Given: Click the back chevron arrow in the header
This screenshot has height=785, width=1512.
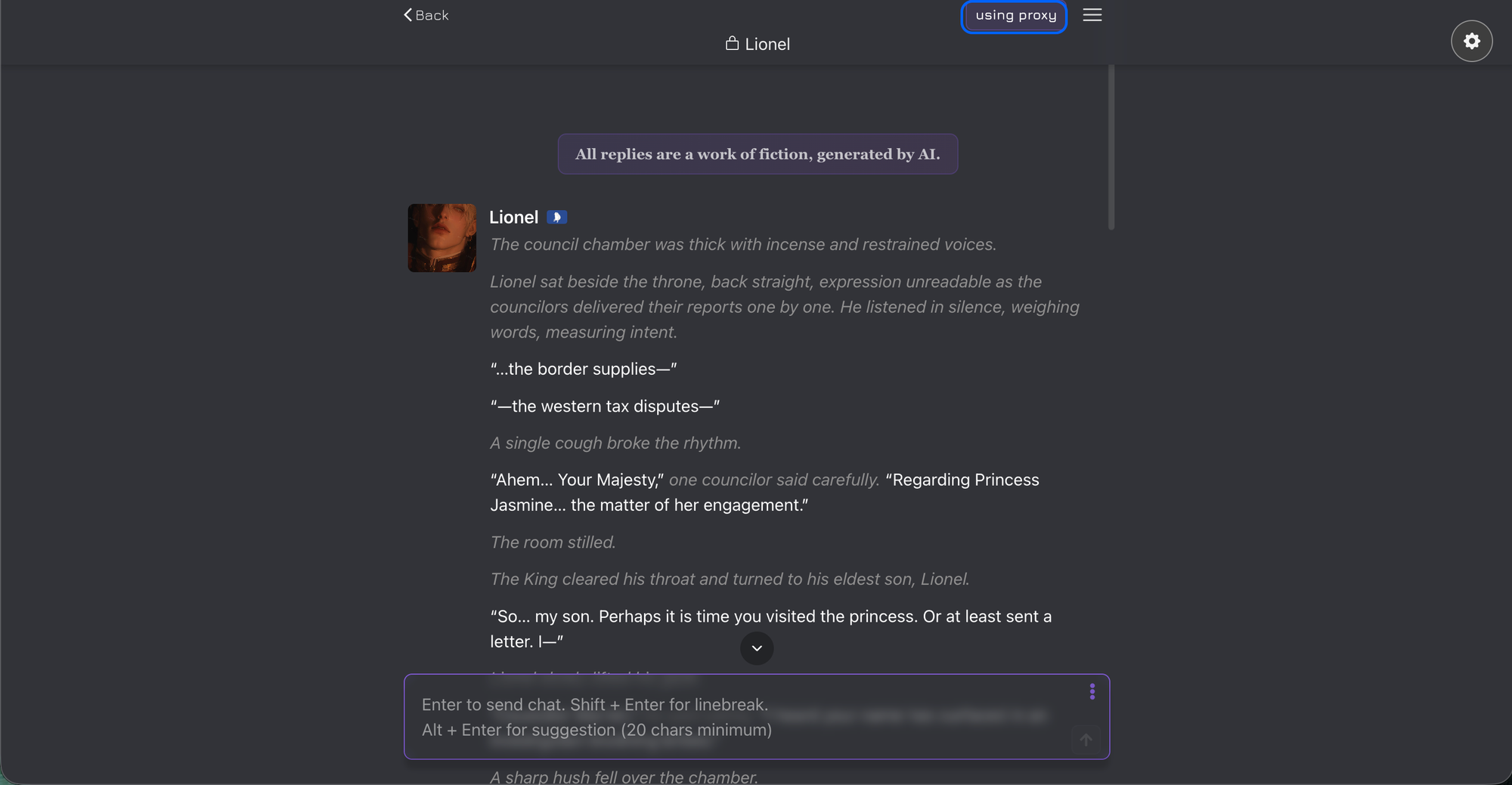Looking at the screenshot, I should coord(407,14).
